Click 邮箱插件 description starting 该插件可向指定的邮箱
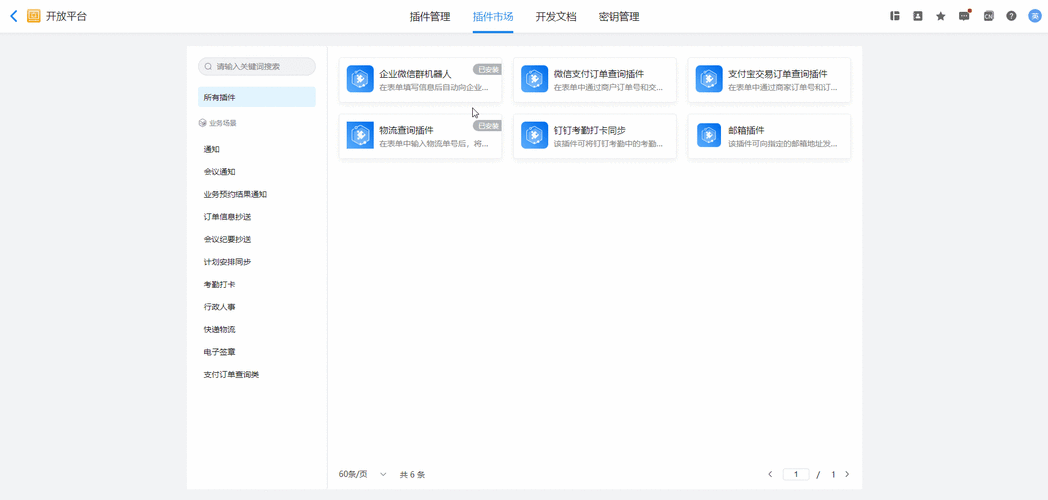Screen dimensions: 1048x500 click(783, 144)
